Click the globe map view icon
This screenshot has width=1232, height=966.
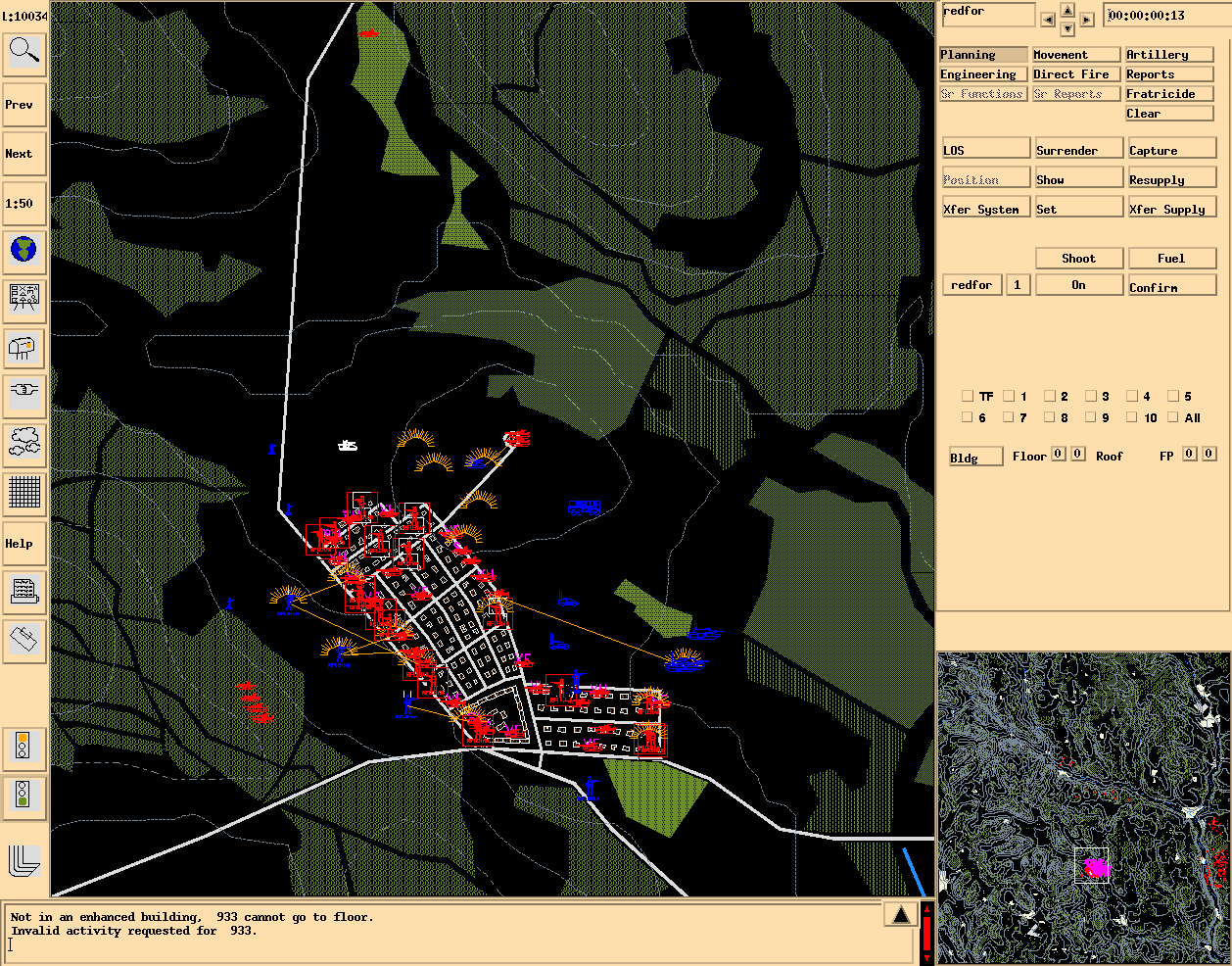point(24,250)
